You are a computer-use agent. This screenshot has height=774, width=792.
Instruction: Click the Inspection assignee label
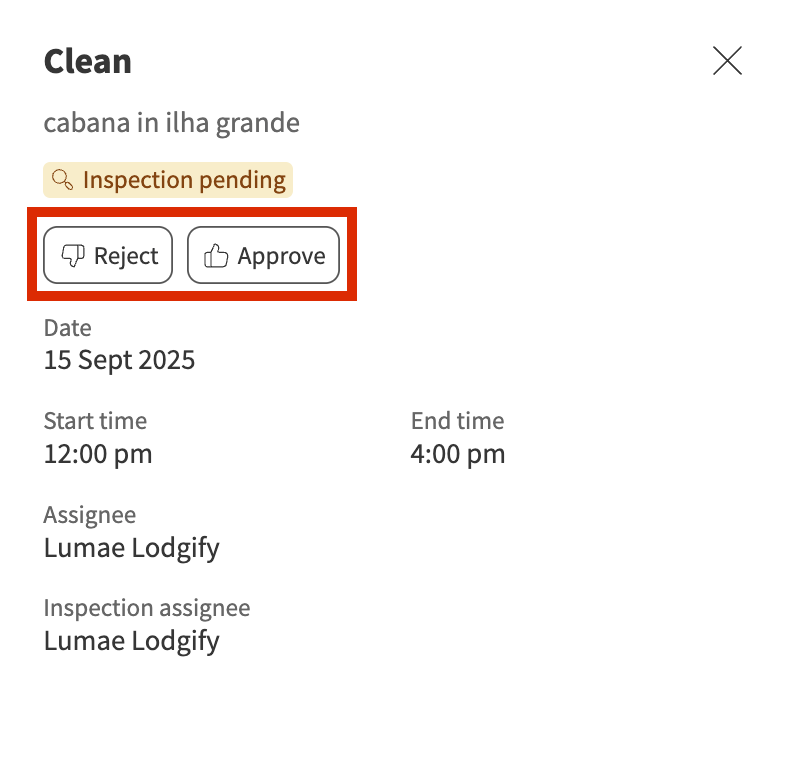146,608
